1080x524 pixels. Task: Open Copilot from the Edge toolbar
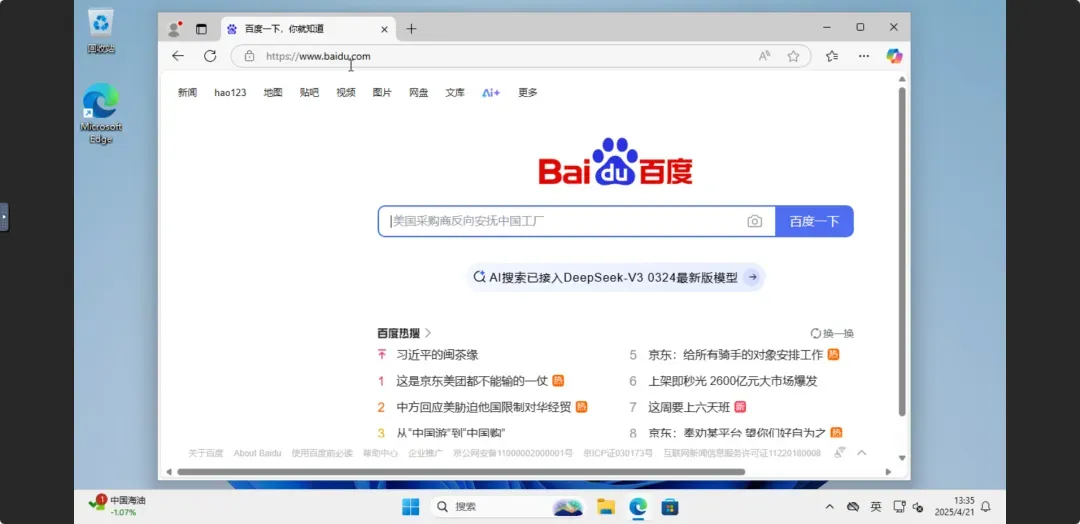click(x=894, y=56)
